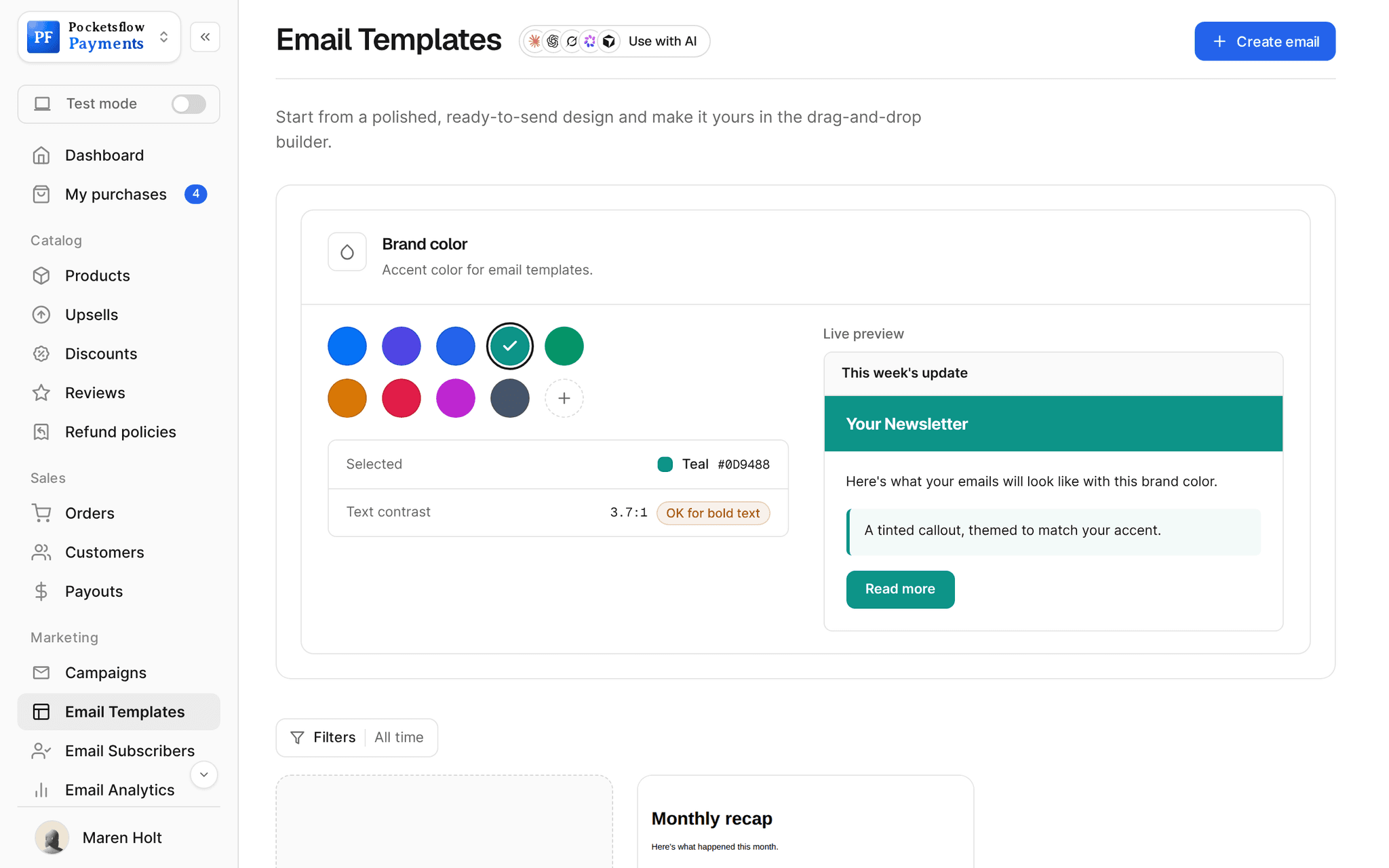Click the Email Templates layout icon
Viewport: 1389px width, 868px height.
pos(41,711)
